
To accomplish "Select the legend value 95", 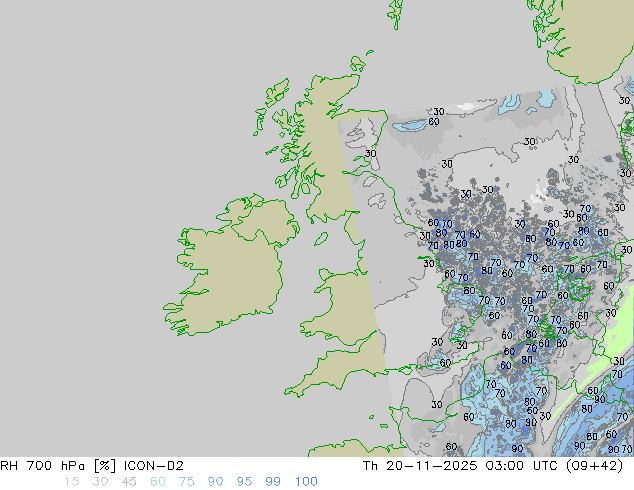I will pos(244,482).
